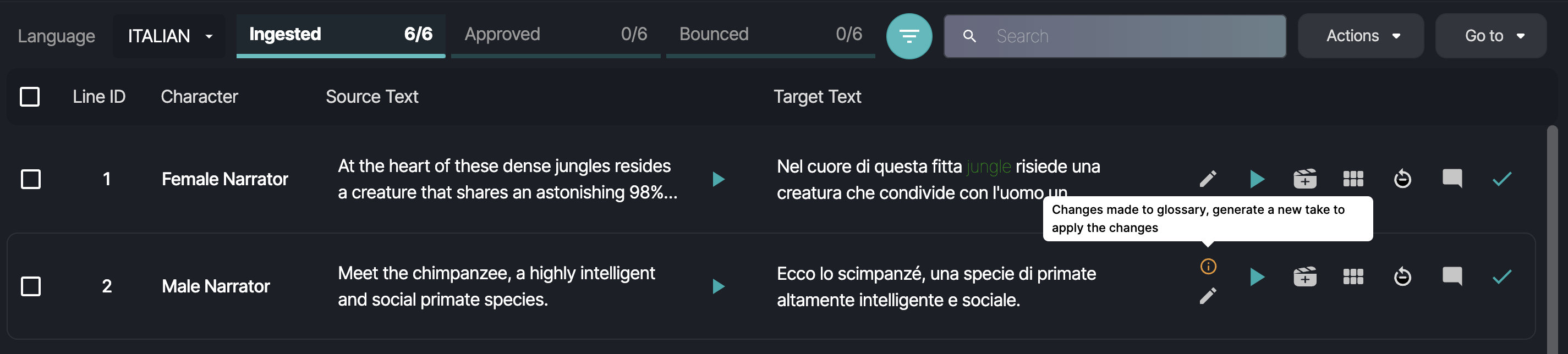Screen dimensions: 1568x354
Task: Tick the checkbox for line 1
Action: 30,179
